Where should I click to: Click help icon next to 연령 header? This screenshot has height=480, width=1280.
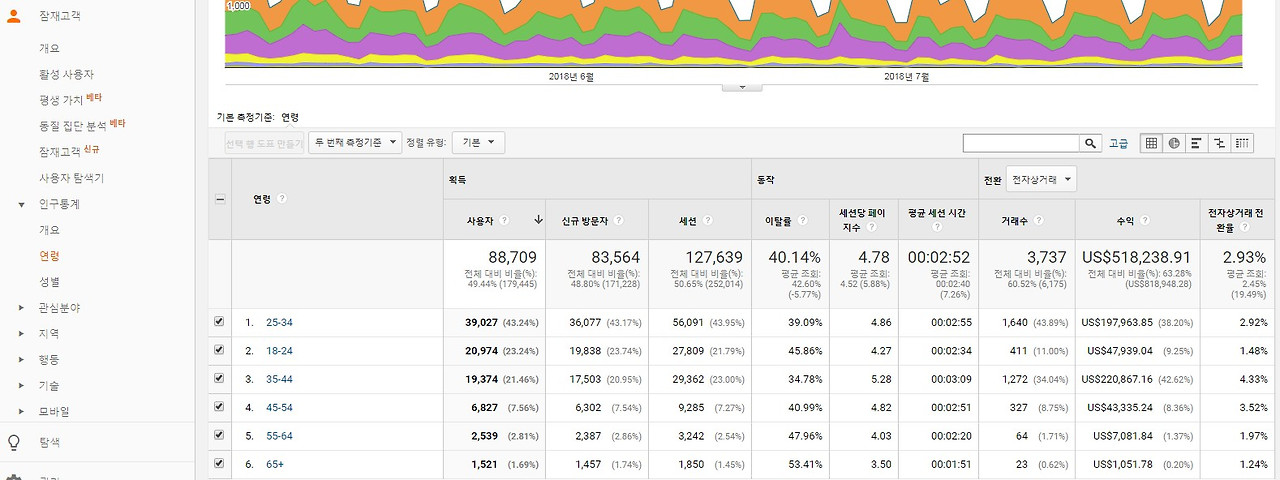pos(282,198)
